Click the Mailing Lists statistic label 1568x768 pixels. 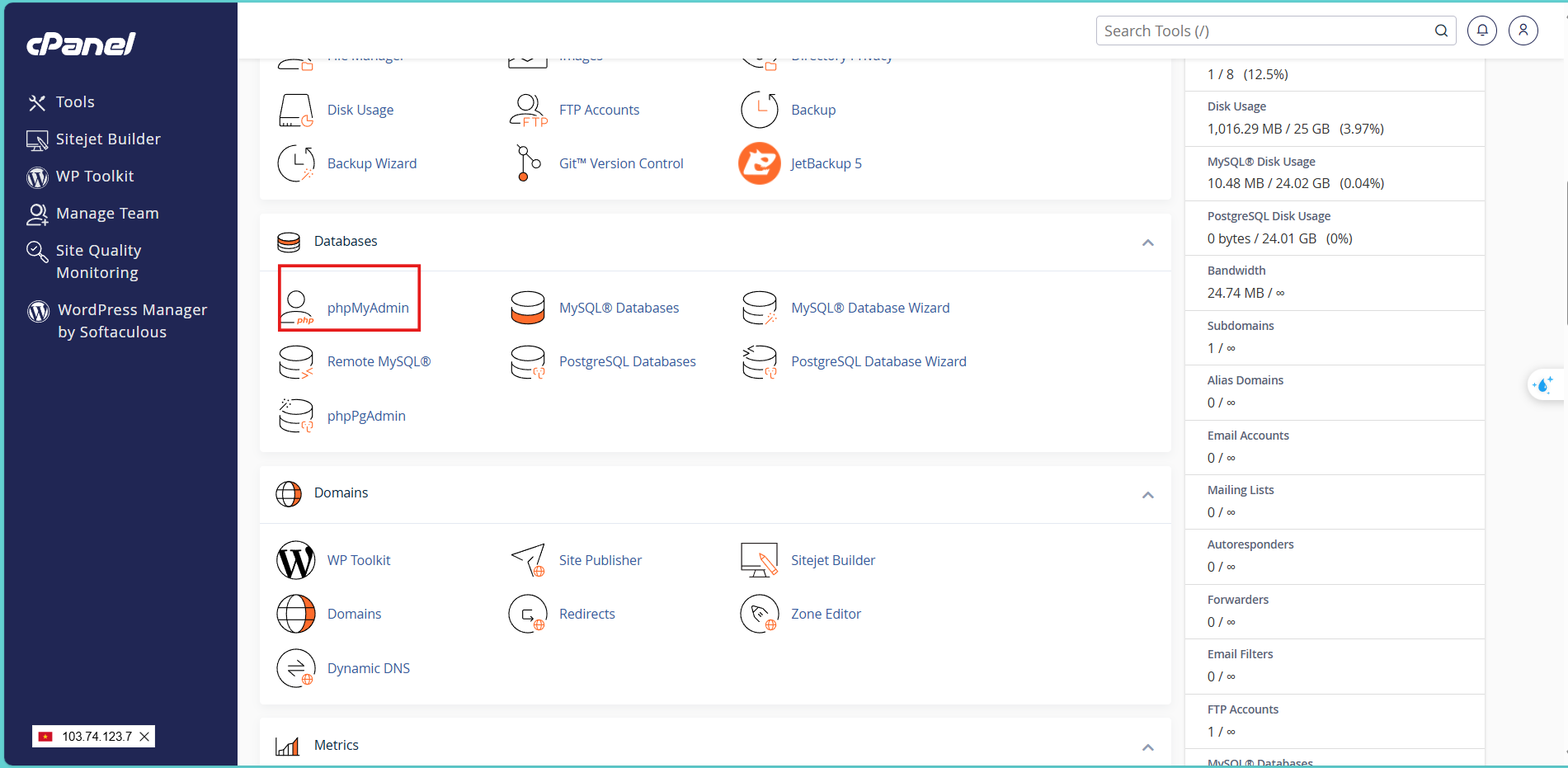click(1241, 490)
